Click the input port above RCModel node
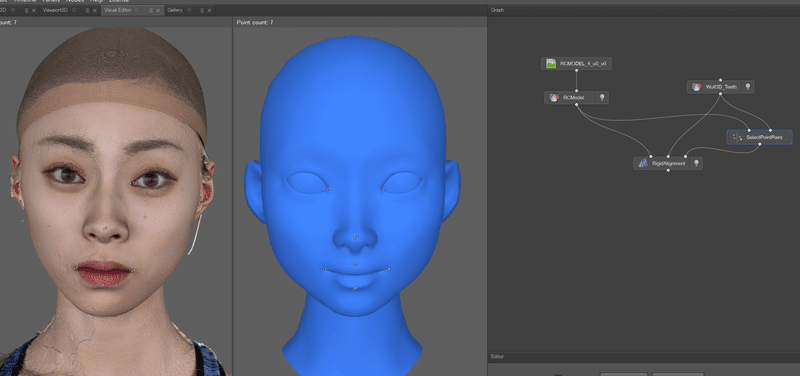 click(577, 91)
